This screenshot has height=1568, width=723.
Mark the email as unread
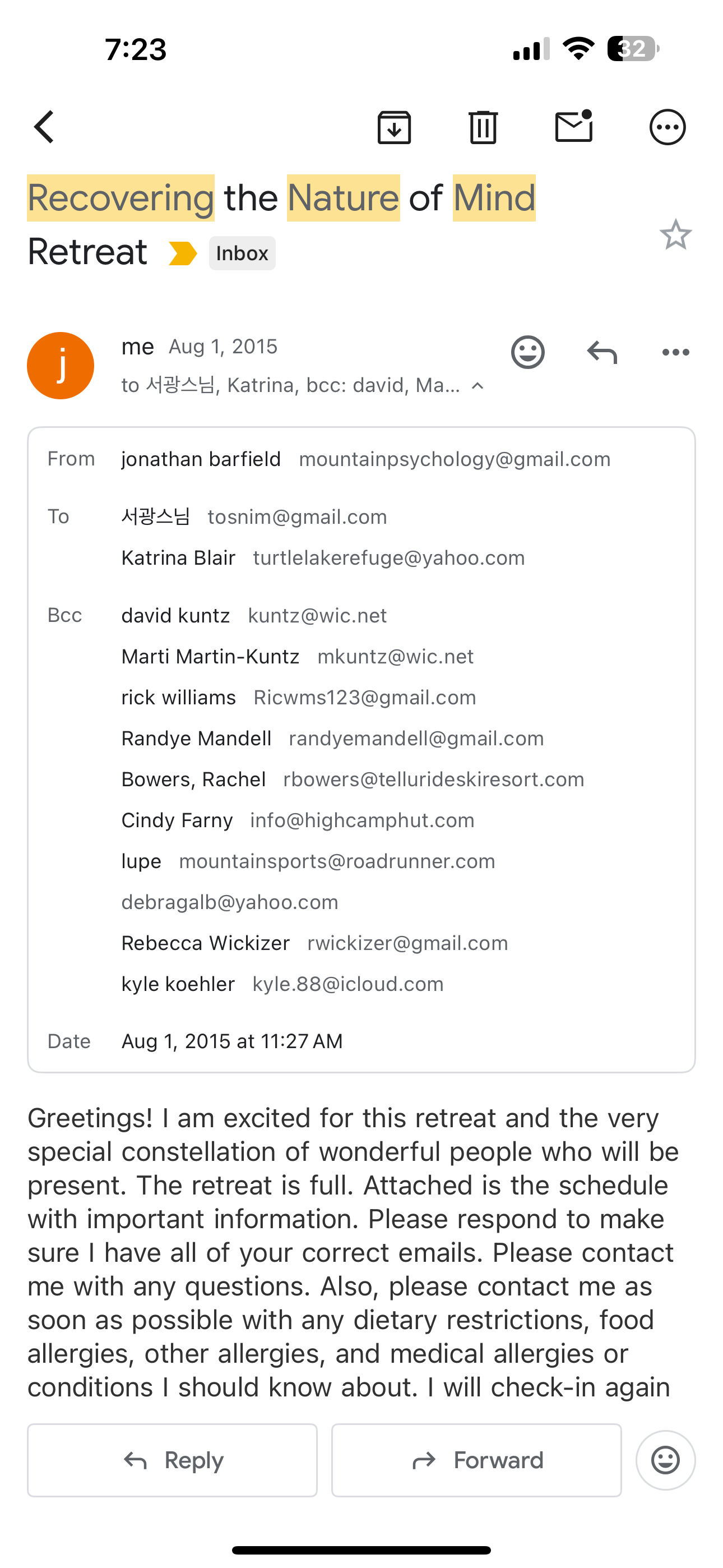click(x=574, y=127)
